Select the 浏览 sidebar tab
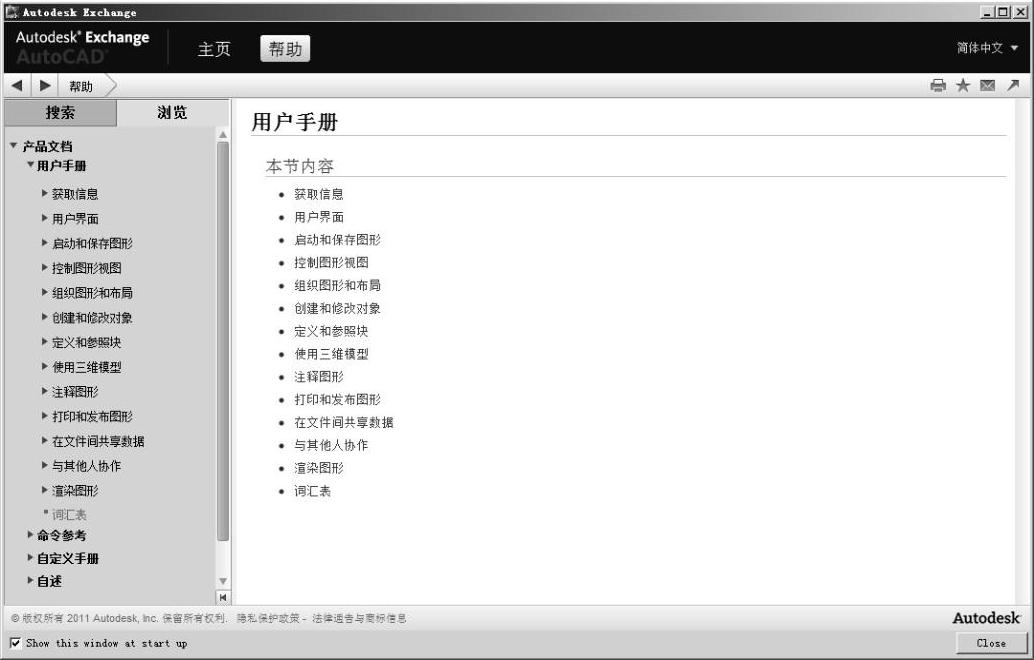1034x660 pixels. coord(172,113)
